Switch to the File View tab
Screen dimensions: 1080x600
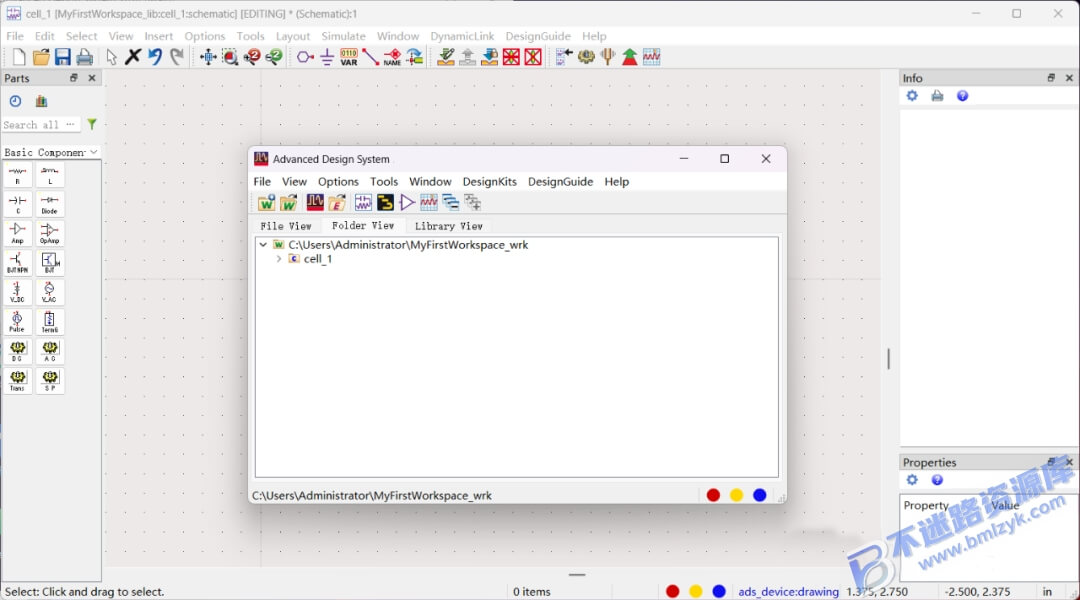pos(285,226)
